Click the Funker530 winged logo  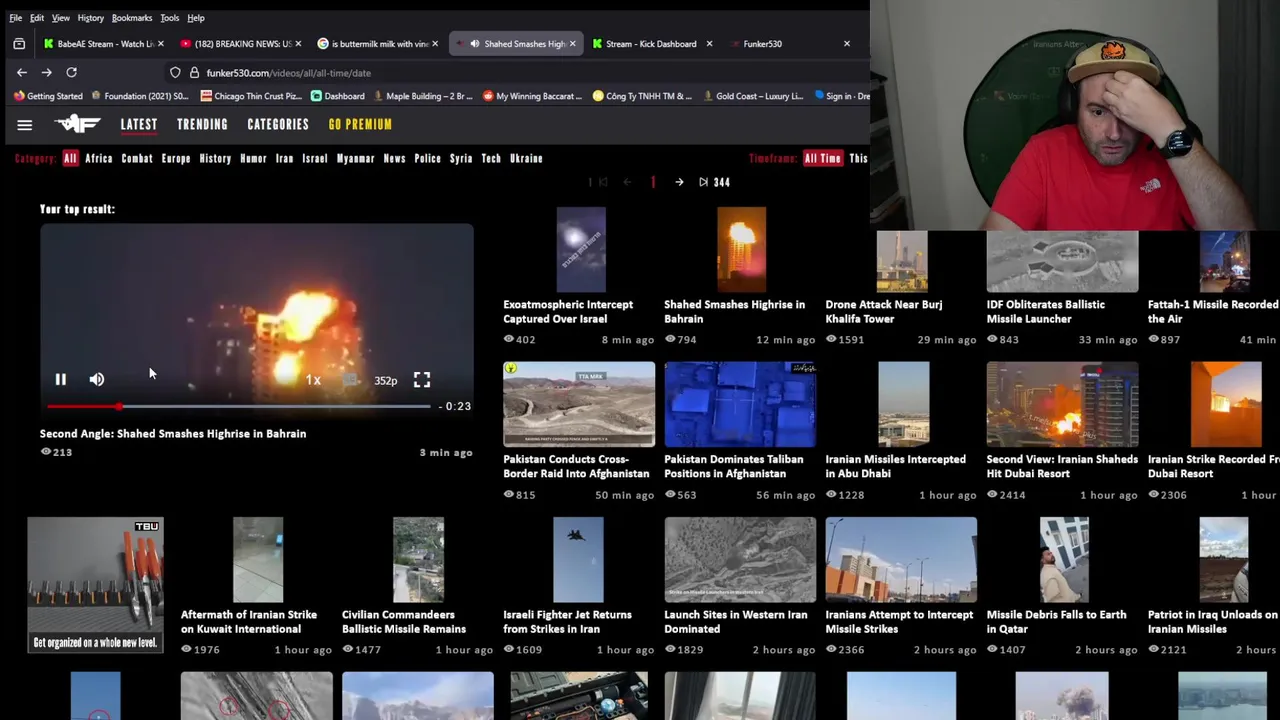(x=78, y=124)
